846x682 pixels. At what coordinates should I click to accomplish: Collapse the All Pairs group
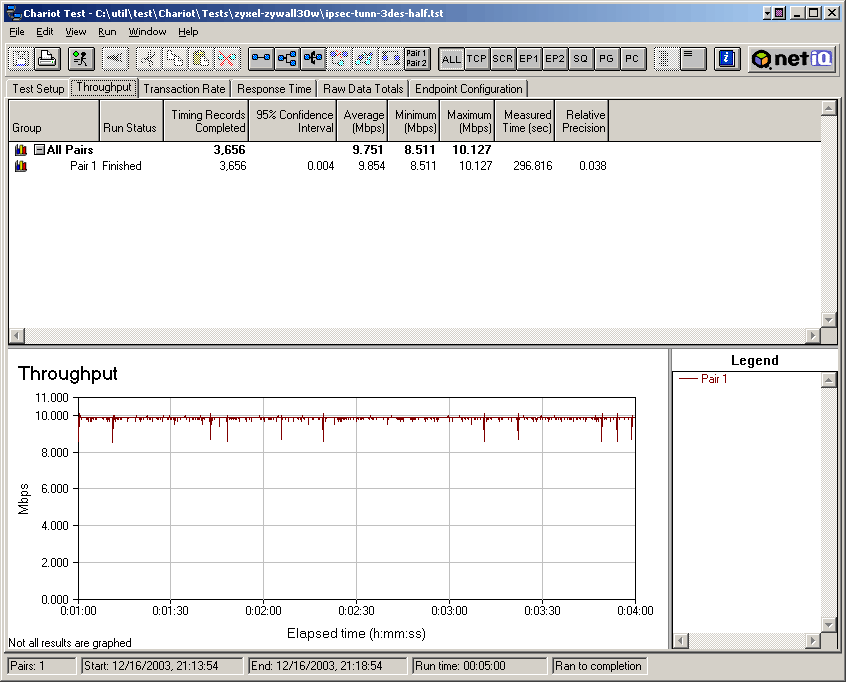pyautogui.click(x=39, y=150)
